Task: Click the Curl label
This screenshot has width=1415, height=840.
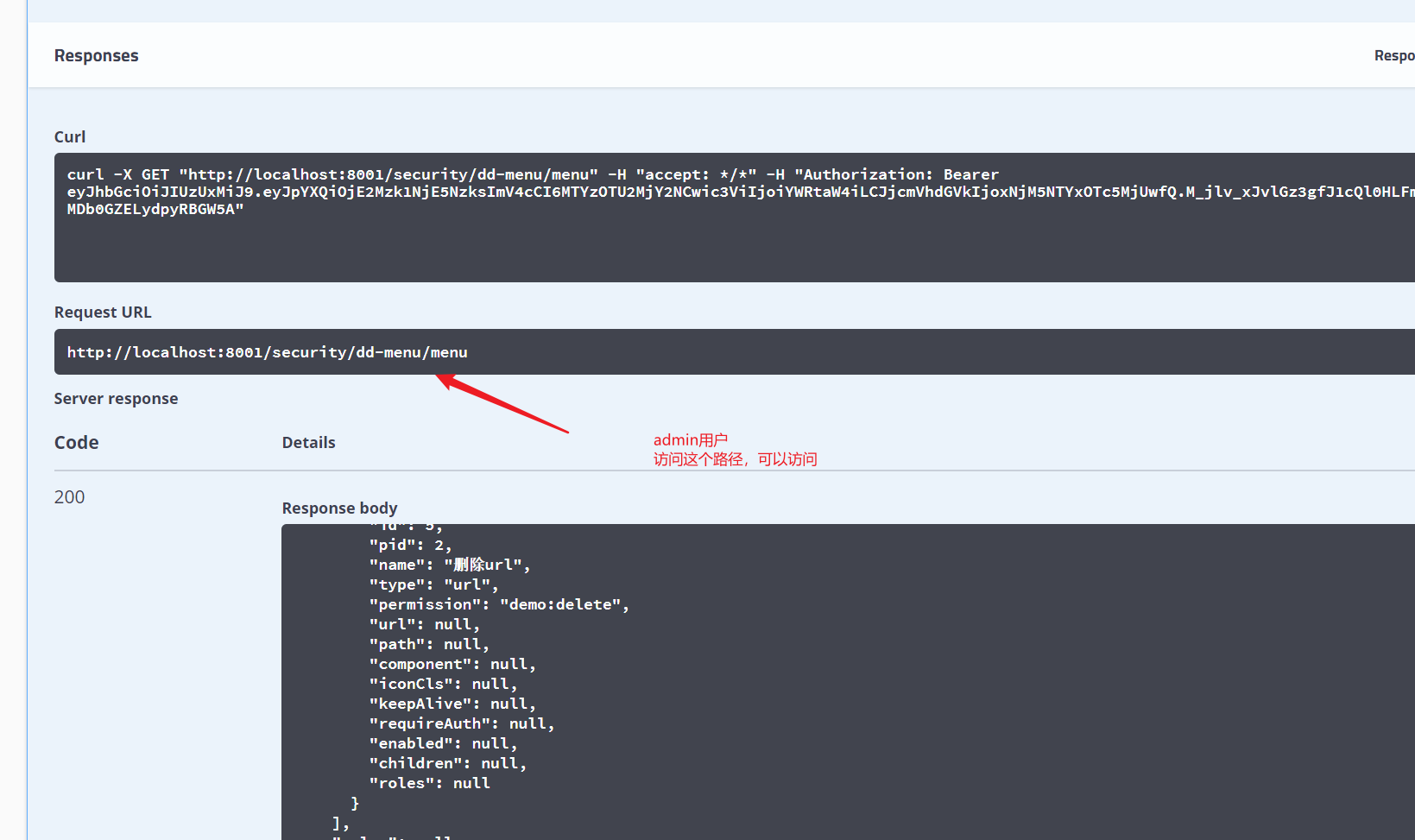Action: click(x=69, y=136)
